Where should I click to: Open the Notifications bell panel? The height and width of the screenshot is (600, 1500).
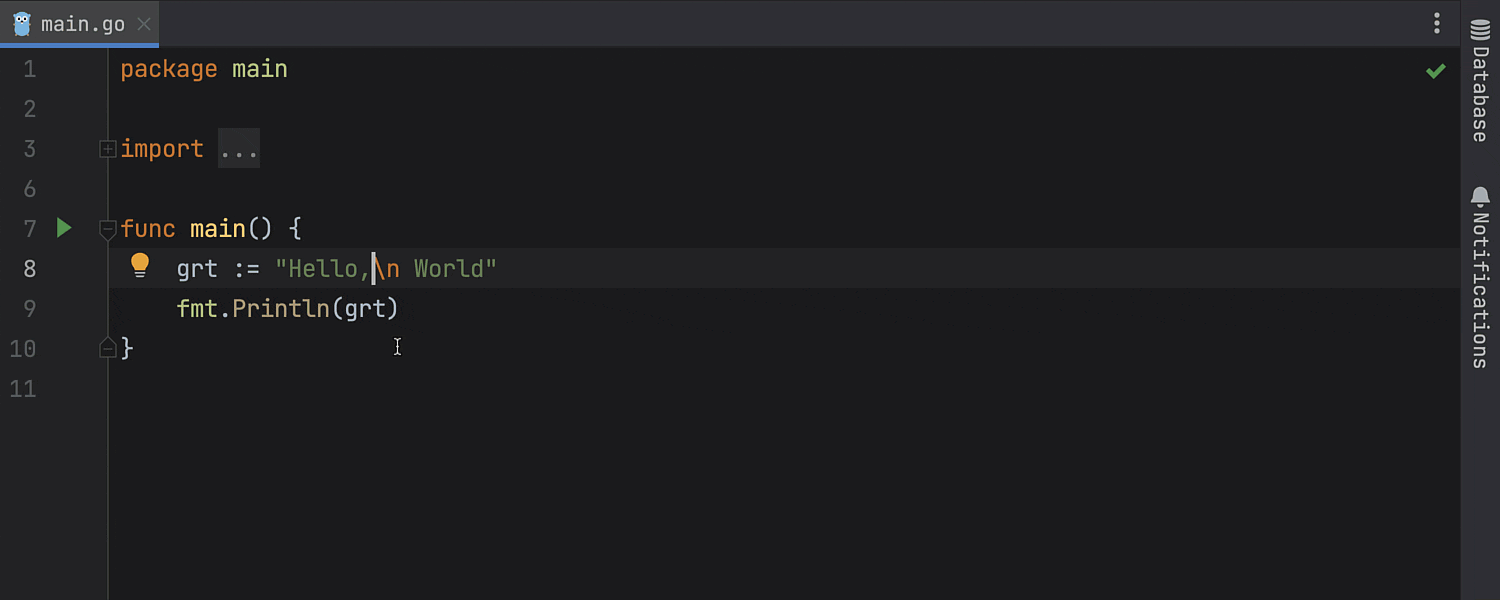click(1480, 278)
